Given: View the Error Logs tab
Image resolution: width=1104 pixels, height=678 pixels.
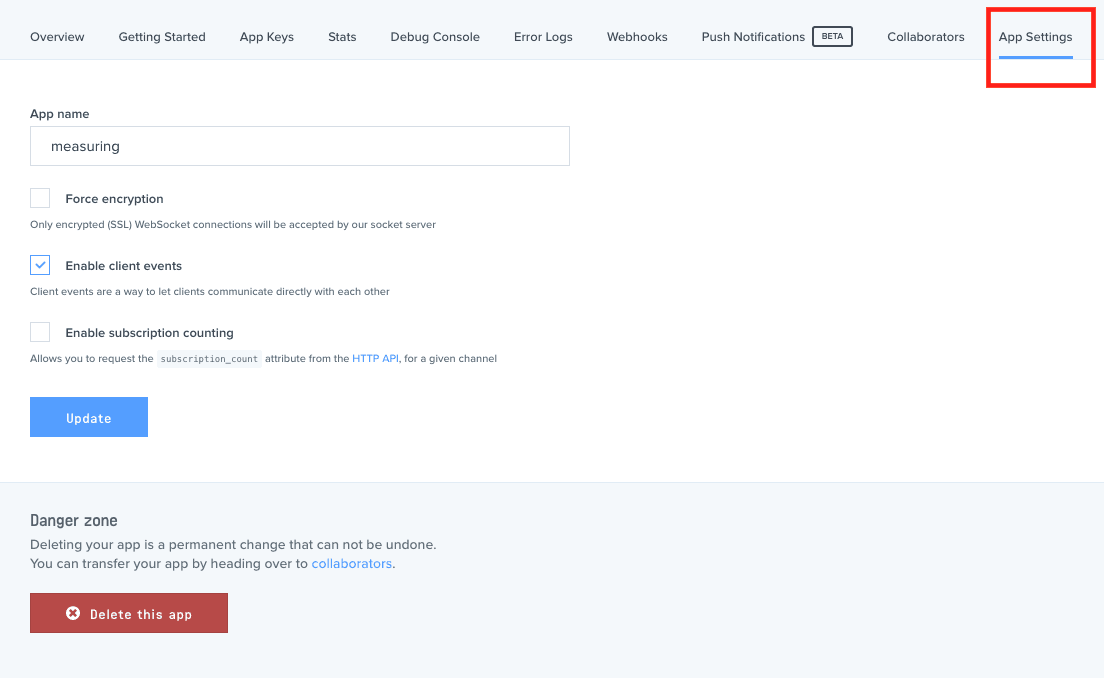Looking at the screenshot, I should tap(543, 37).
